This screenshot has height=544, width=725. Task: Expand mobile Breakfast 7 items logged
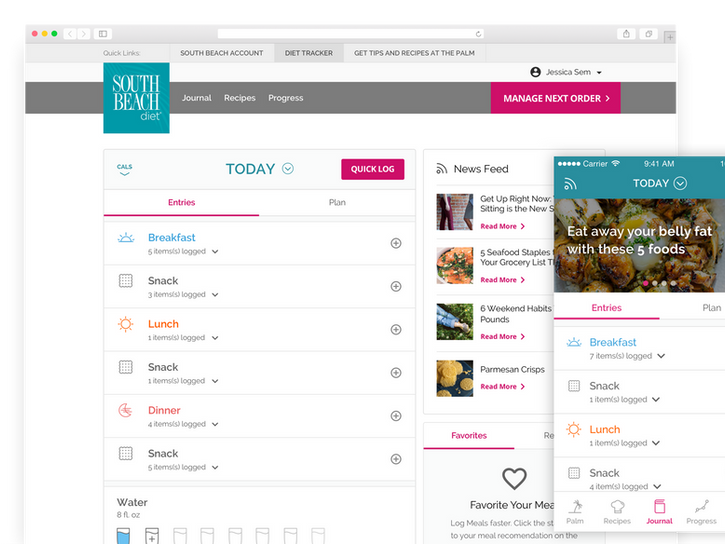point(661,356)
